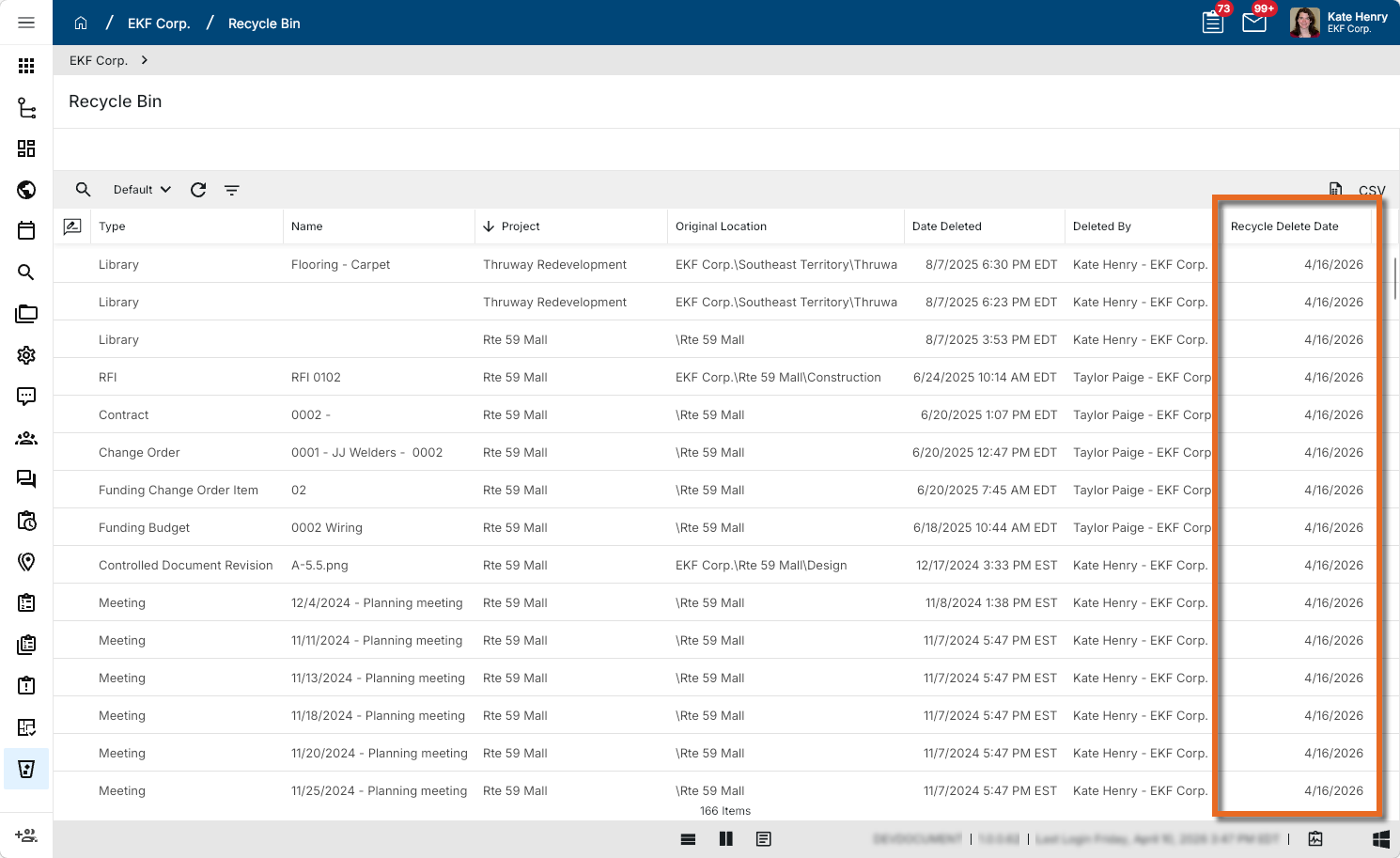
Task: Click EKF Corp. link in top breadcrumb
Action: [159, 23]
